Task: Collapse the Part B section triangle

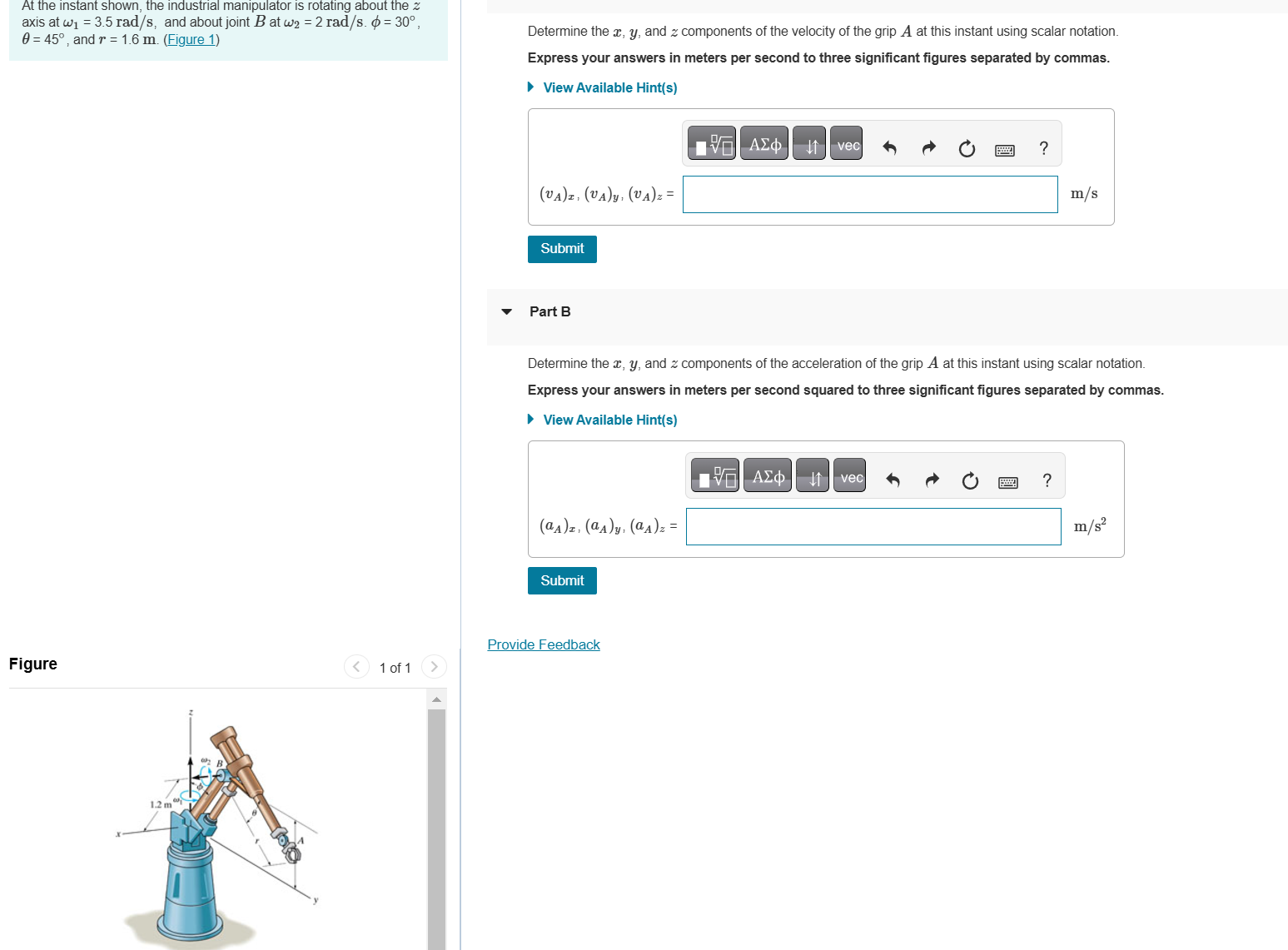Action: 506,311
